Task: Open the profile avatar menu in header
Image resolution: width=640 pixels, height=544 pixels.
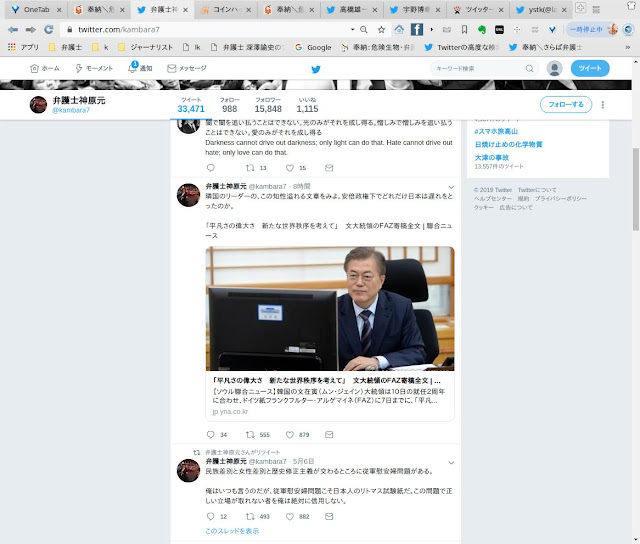Action: click(554, 69)
